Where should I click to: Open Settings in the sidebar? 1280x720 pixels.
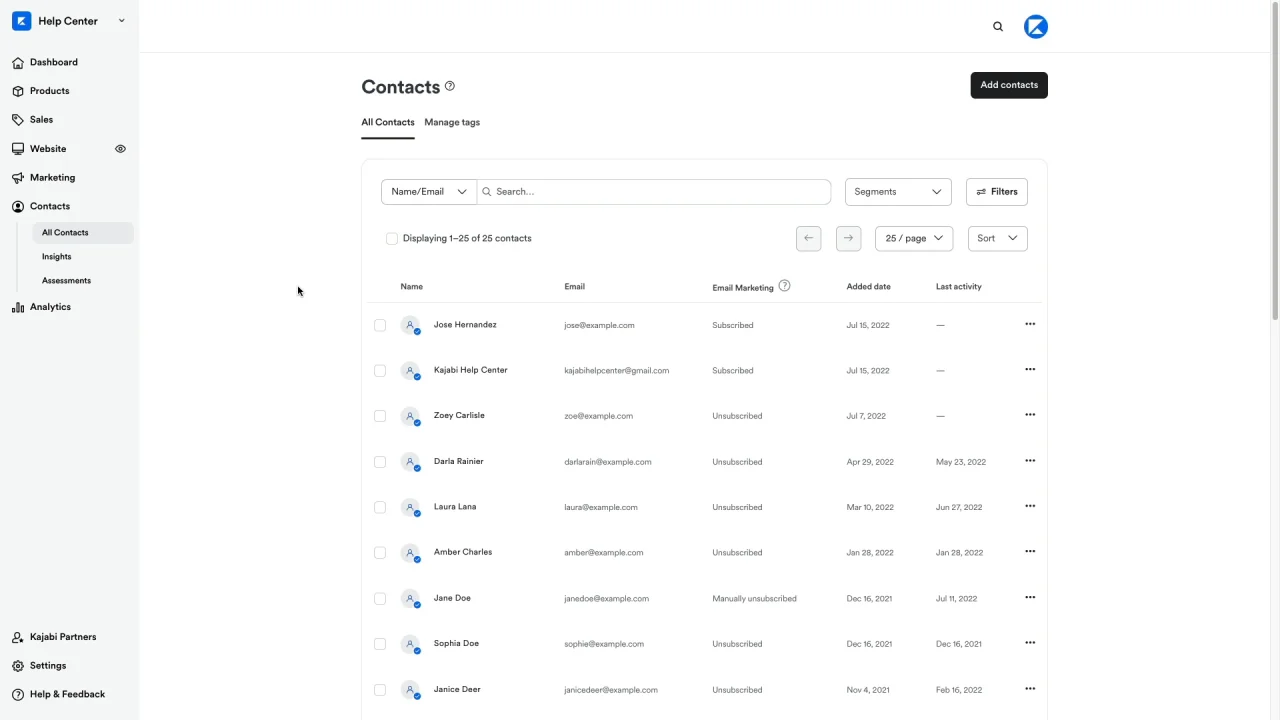click(x=48, y=666)
